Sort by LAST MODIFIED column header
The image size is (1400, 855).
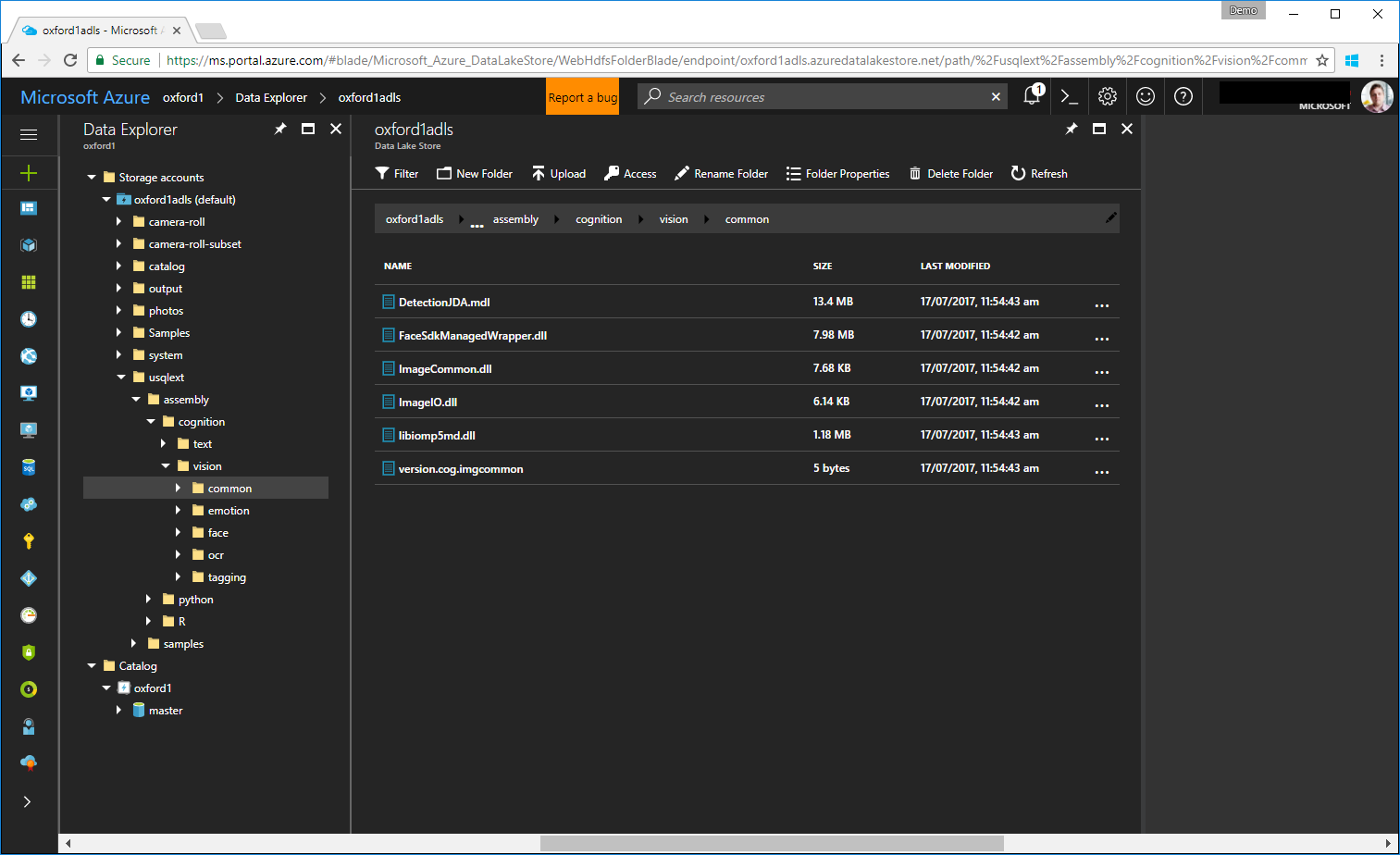click(955, 266)
